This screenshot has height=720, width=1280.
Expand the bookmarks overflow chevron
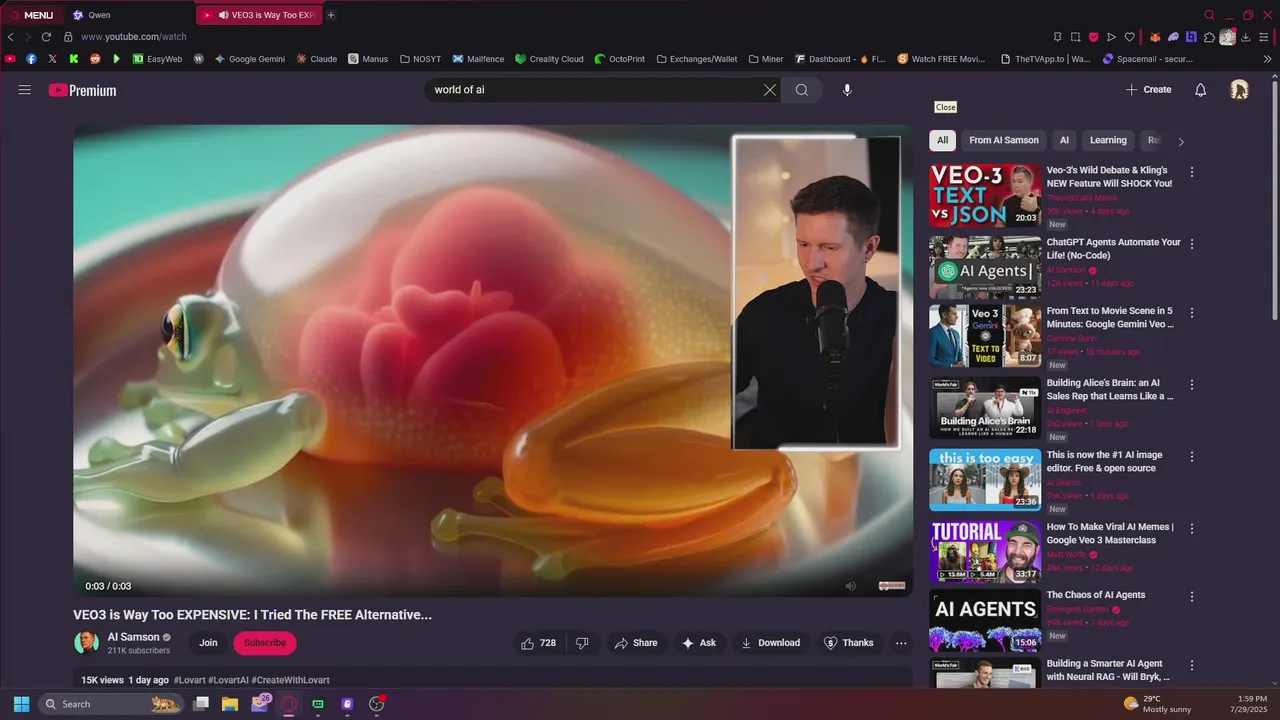point(1268,59)
